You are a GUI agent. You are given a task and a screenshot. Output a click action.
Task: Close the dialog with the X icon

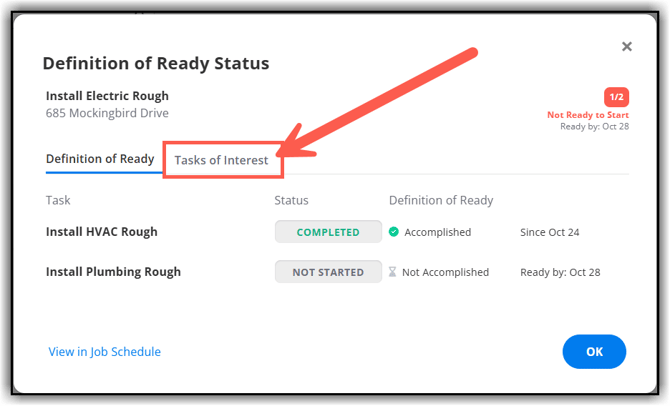tap(627, 46)
